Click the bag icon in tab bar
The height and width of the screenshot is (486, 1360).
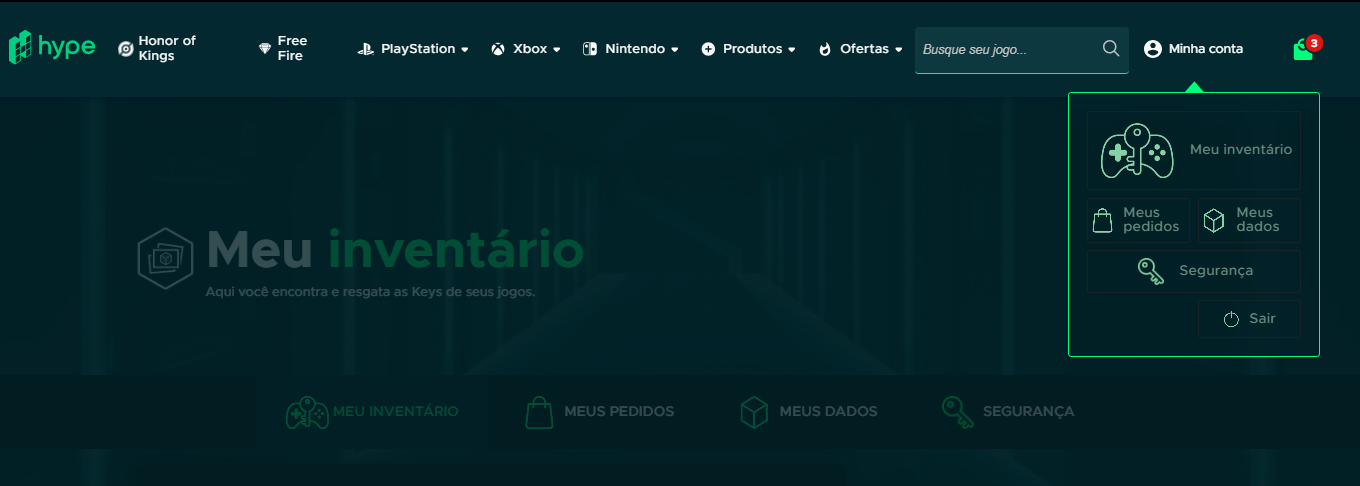pos(539,412)
